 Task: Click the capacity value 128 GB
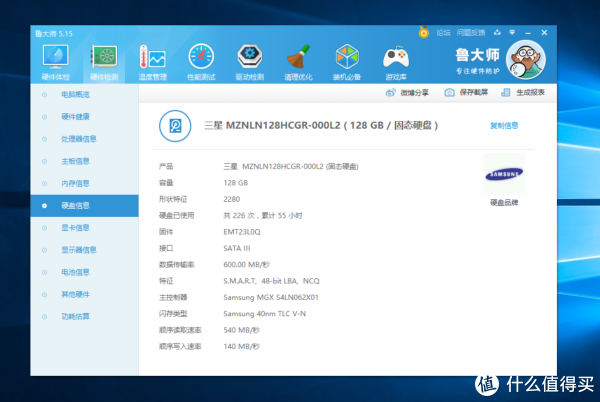click(x=236, y=183)
